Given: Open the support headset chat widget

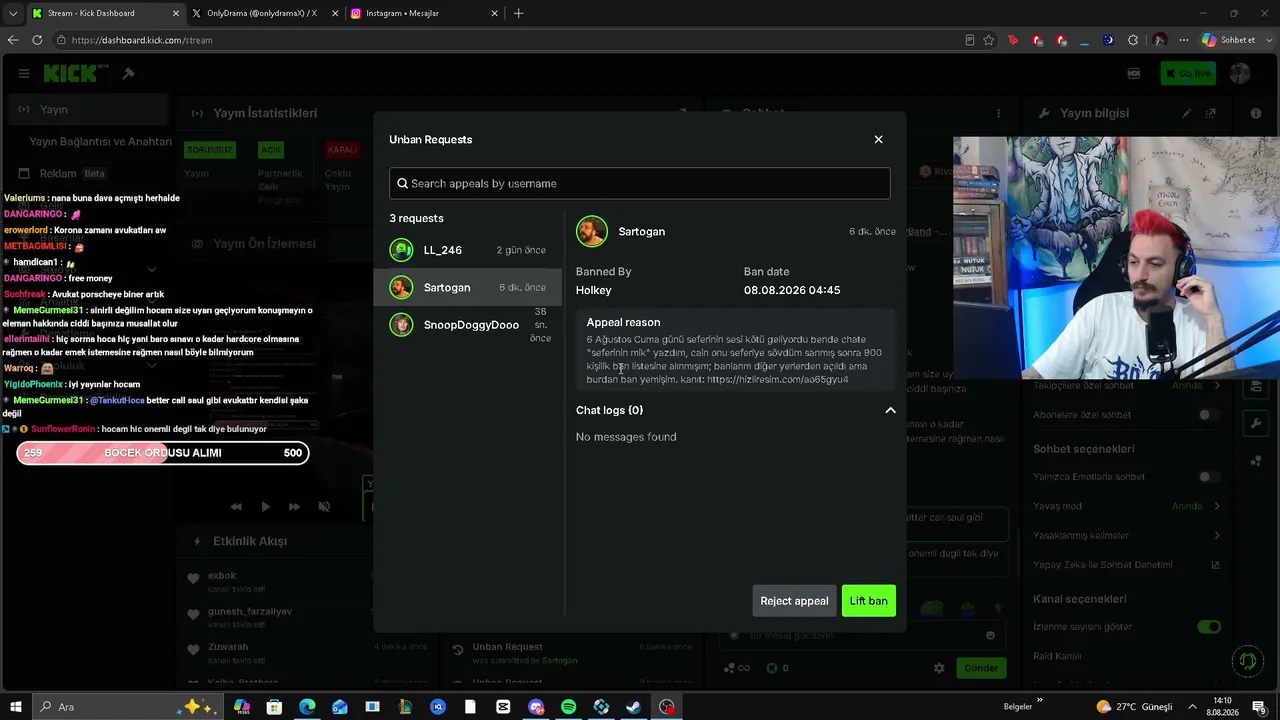Looking at the screenshot, I should 1247,661.
